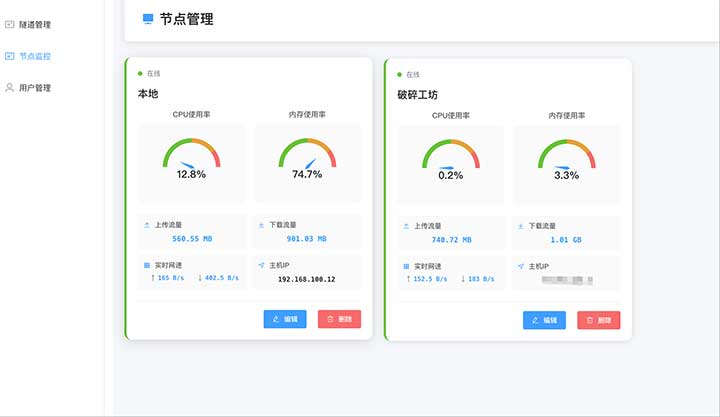This screenshot has height=417, width=720.
Task: Click the 内存使用率 label on 本地 card
Action: (307, 114)
